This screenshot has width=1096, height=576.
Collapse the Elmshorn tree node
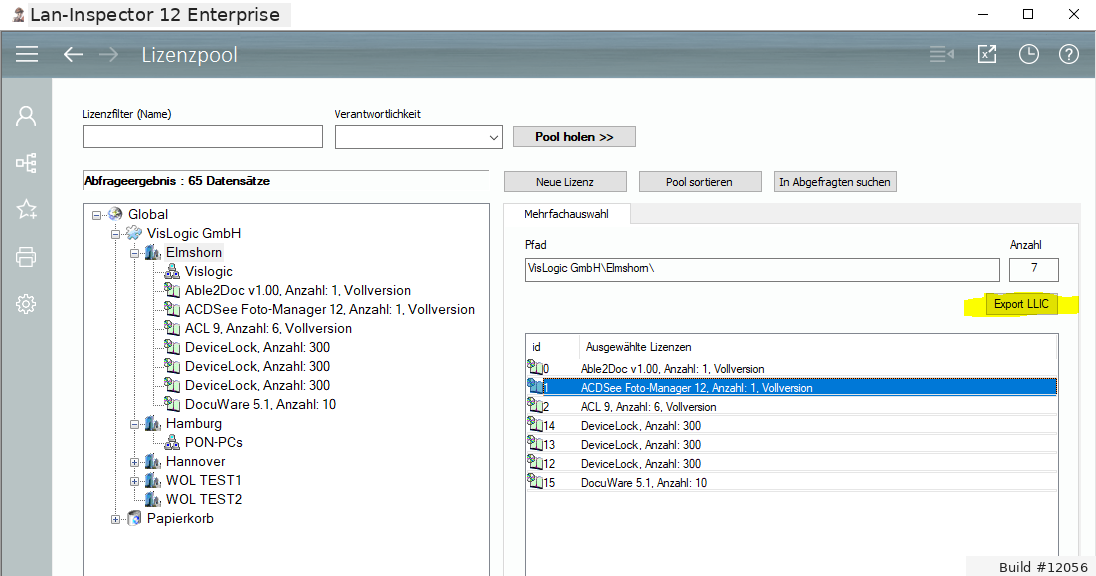(x=134, y=253)
